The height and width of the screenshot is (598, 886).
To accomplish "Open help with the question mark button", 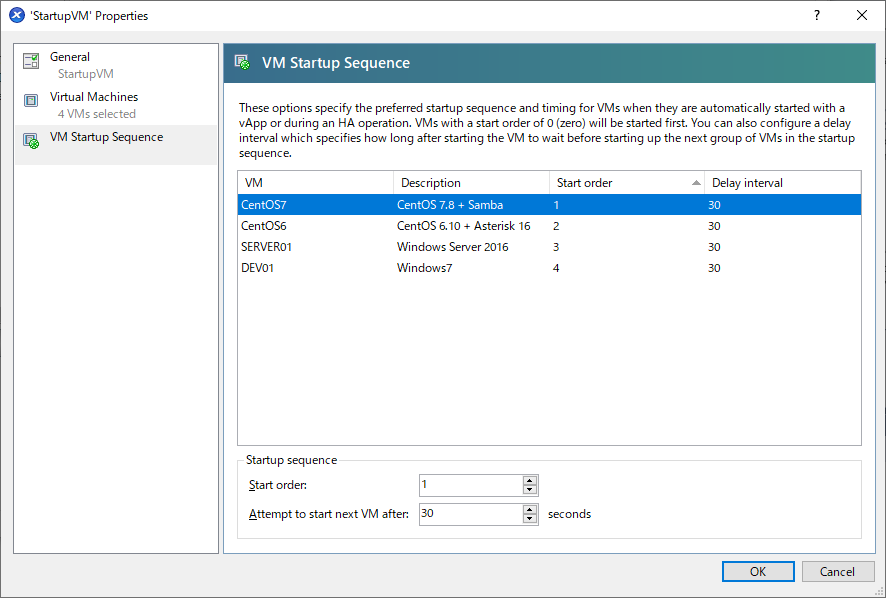I will point(816,15).
